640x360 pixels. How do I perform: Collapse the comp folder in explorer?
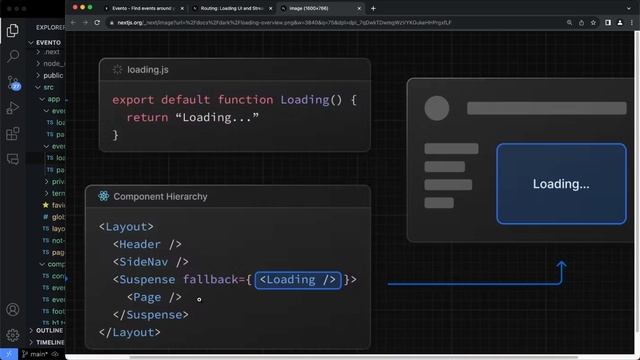tap(52, 264)
